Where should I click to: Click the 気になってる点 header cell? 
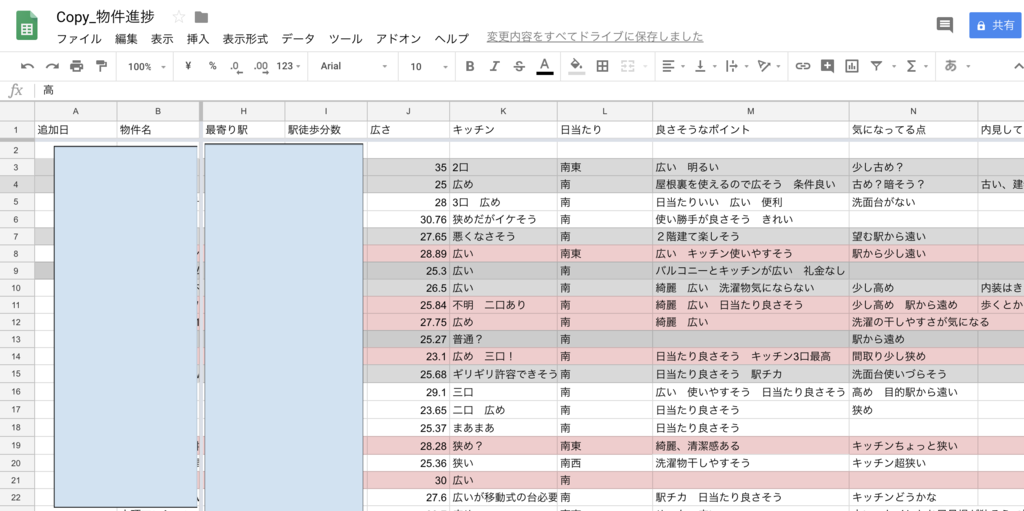(913, 130)
